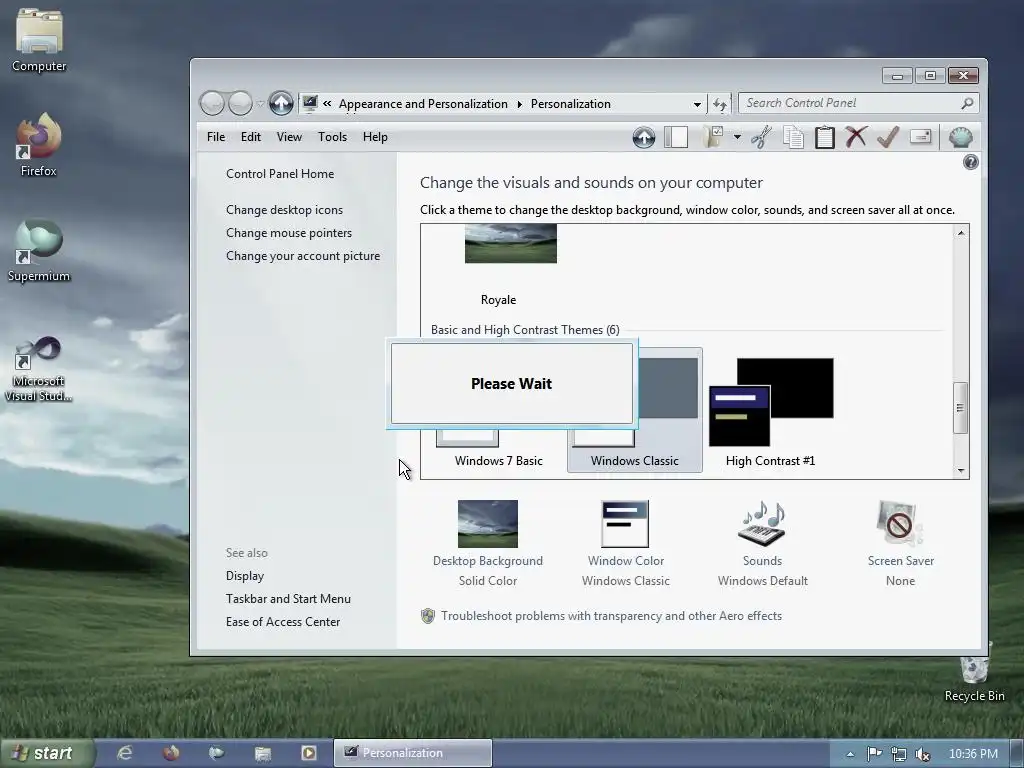Launch Internet Explorer from taskbar
Viewport: 1024px width, 768px height.
tap(124, 753)
